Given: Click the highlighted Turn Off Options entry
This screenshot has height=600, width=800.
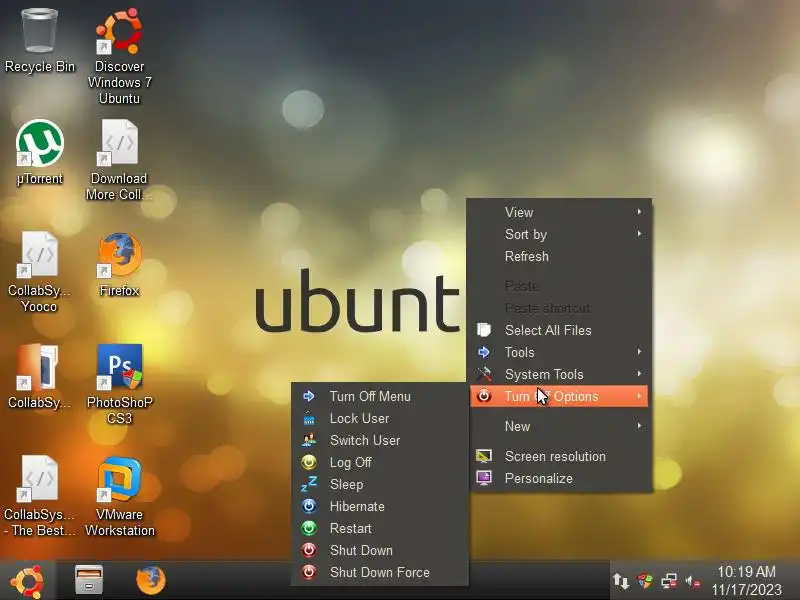Looking at the screenshot, I should [x=559, y=396].
